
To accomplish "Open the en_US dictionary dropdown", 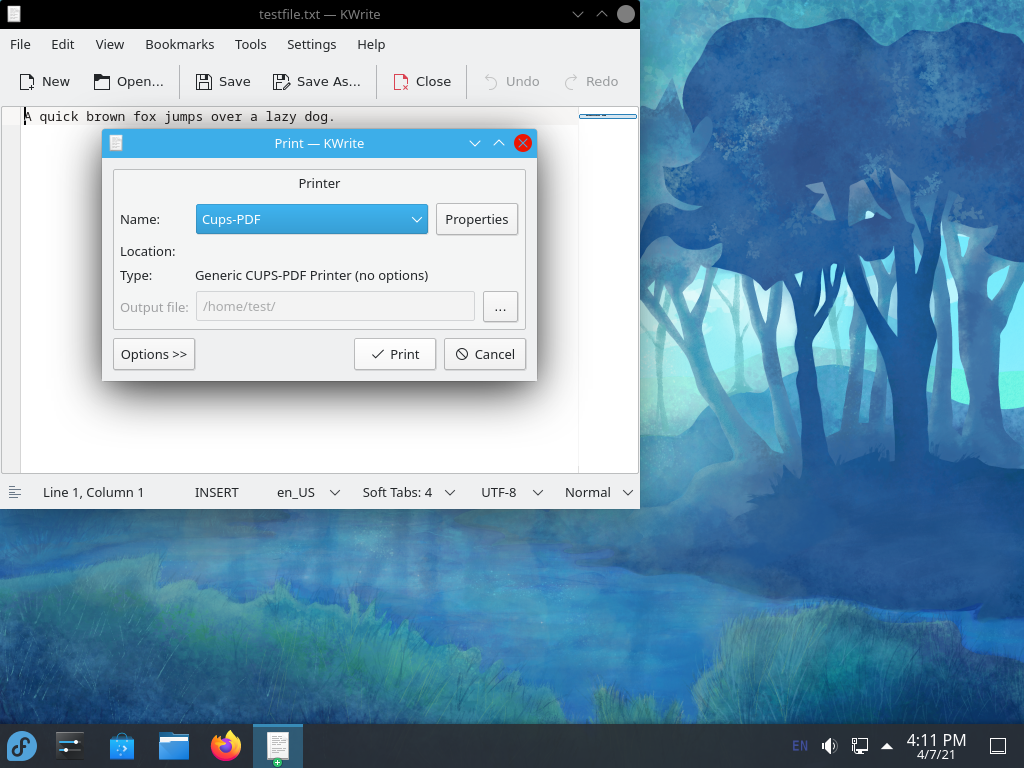I will 308,492.
